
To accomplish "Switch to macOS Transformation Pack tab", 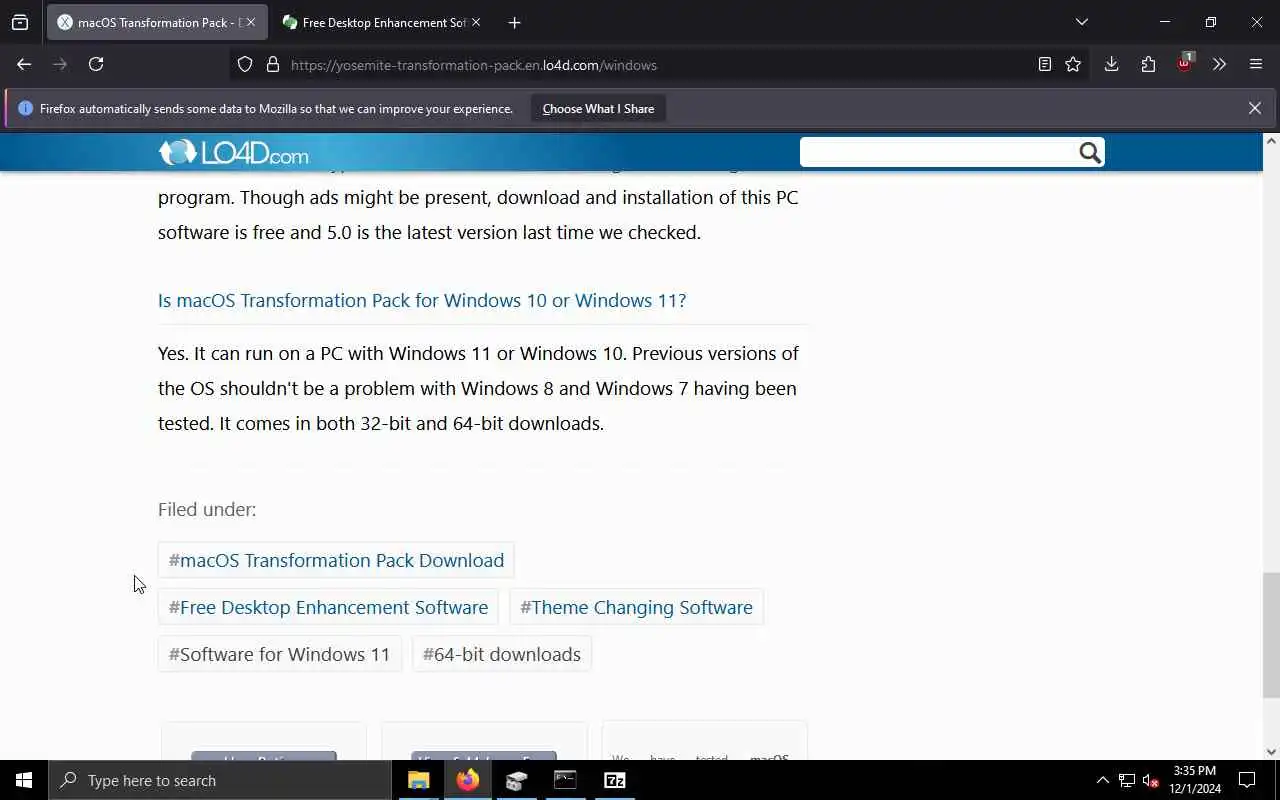I will tap(157, 22).
